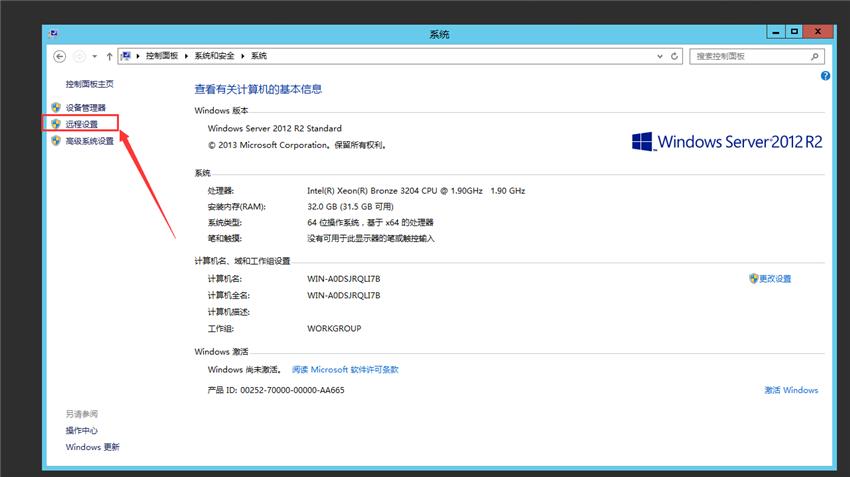Click the Back navigation arrow
Screen dimensions: 850x477
coord(60,56)
